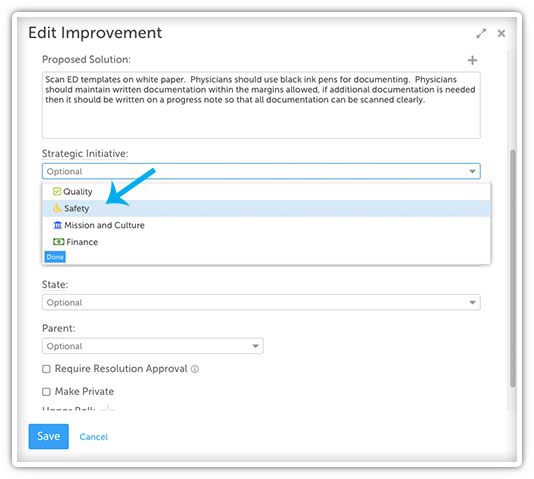Click the green Quality checkmark icon

pos(57,191)
